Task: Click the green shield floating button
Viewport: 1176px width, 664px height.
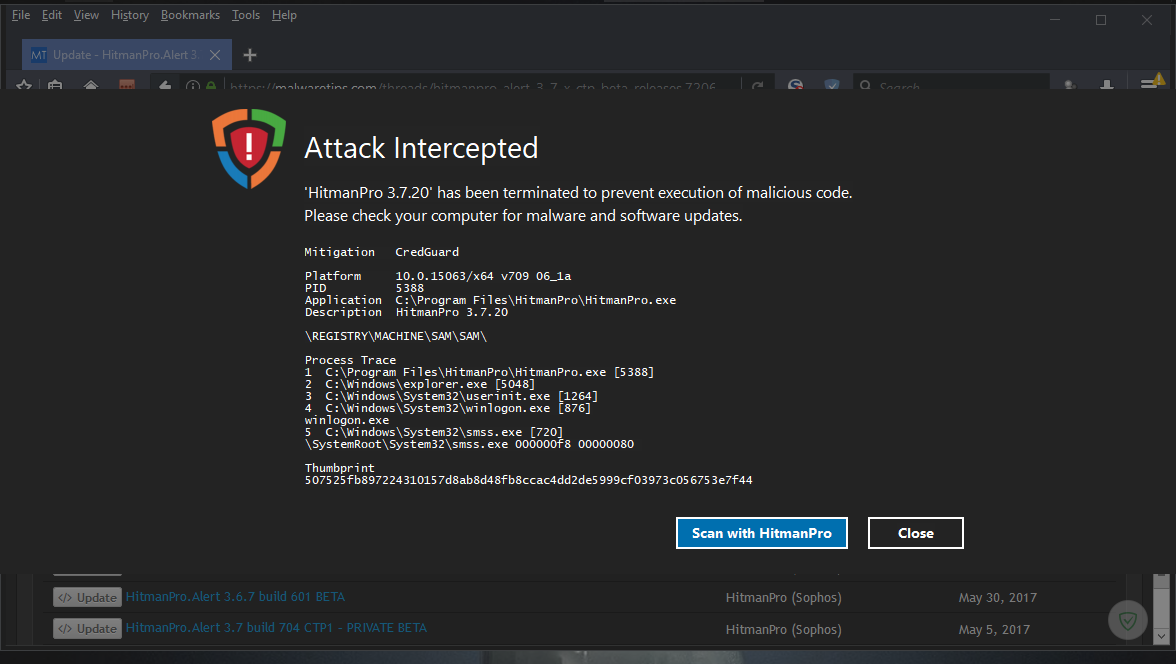Action: pyautogui.click(x=1128, y=621)
